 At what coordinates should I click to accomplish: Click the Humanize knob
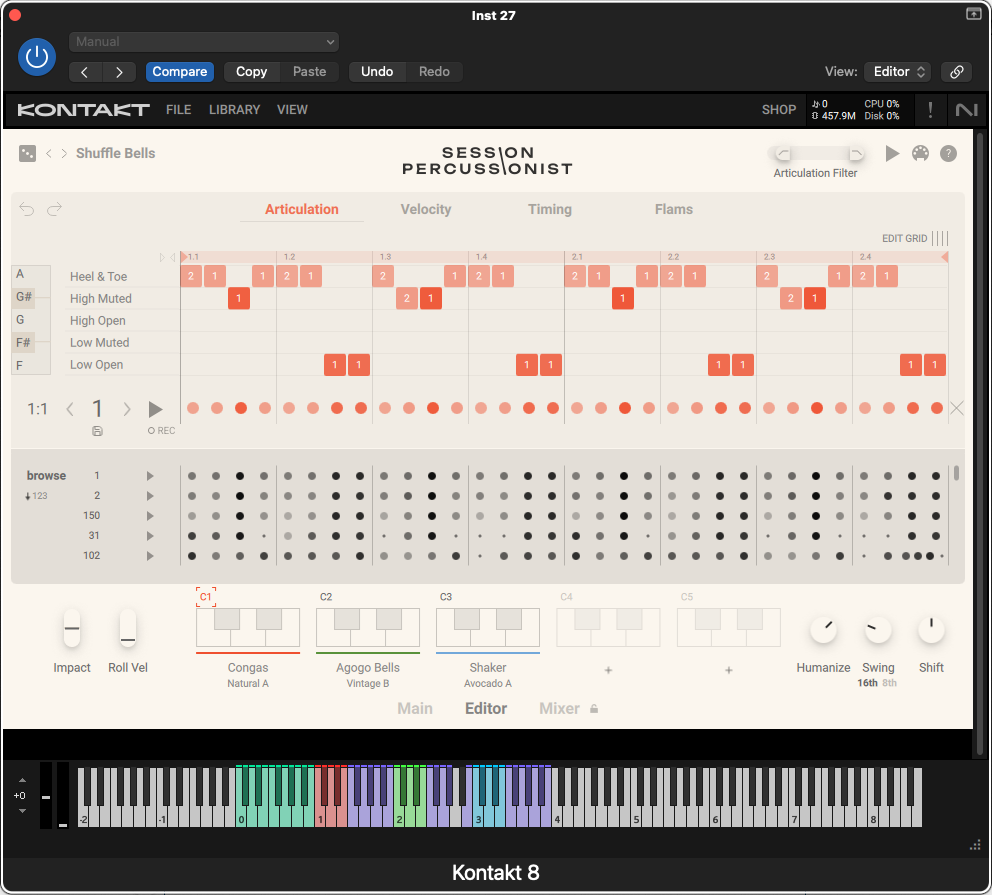click(824, 630)
